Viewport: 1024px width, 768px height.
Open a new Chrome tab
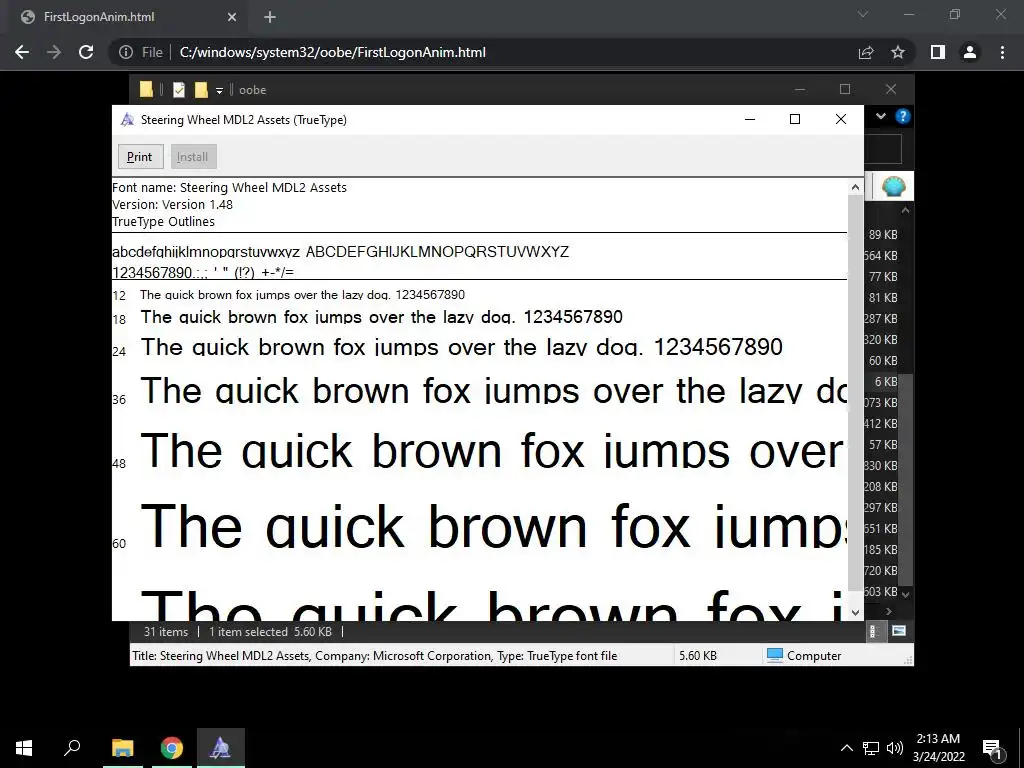(270, 17)
